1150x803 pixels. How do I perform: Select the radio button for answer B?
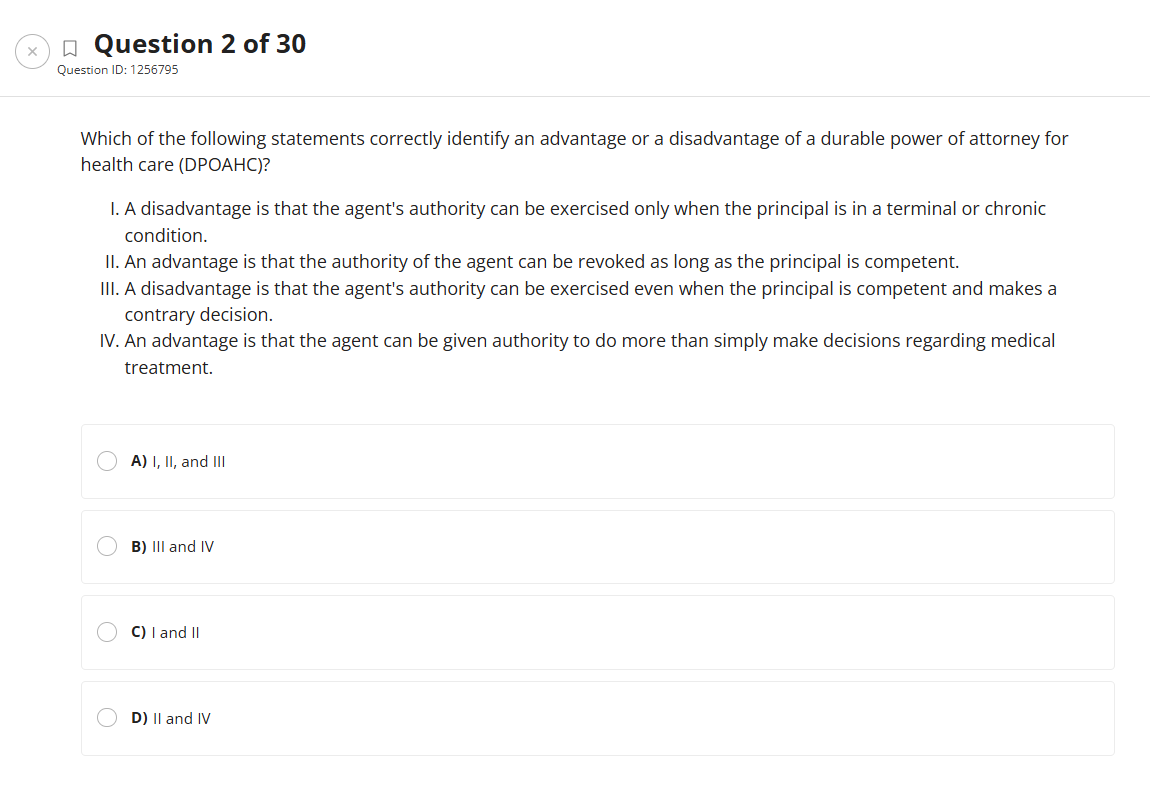(x=107, y=547)
